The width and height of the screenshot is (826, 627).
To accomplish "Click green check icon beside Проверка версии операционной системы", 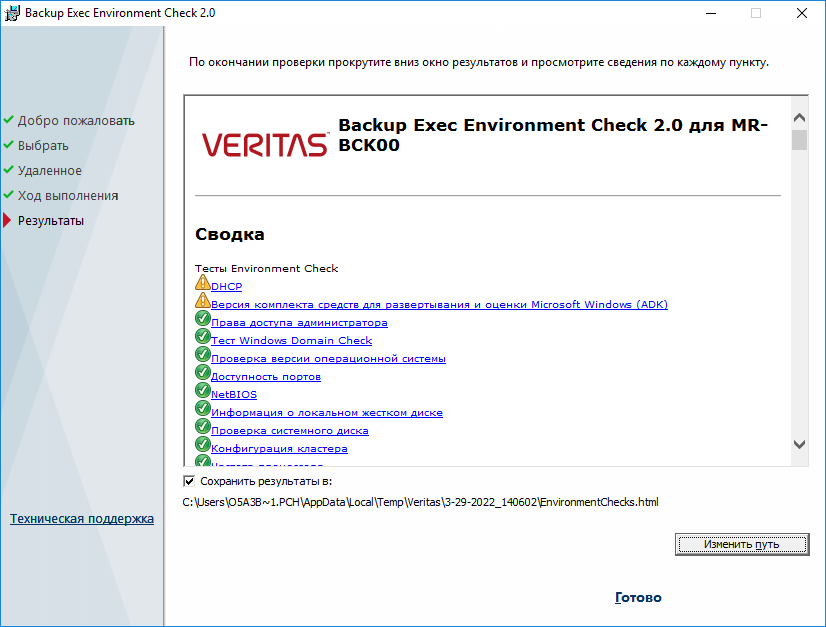I will point(203,355).
